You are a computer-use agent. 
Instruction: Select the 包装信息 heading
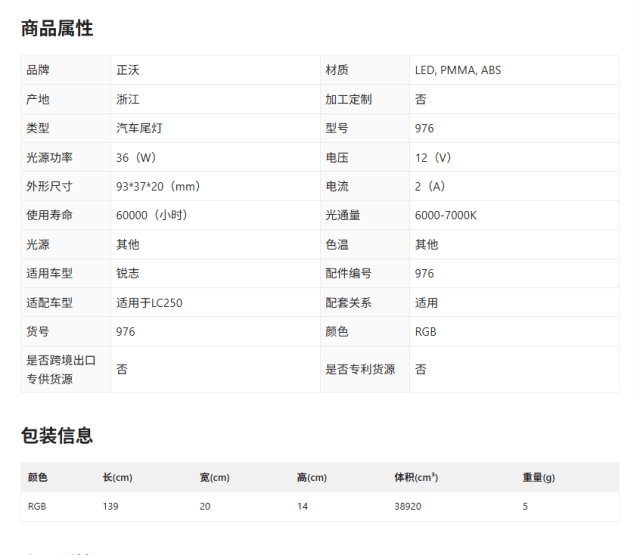[x=57, y=435]
